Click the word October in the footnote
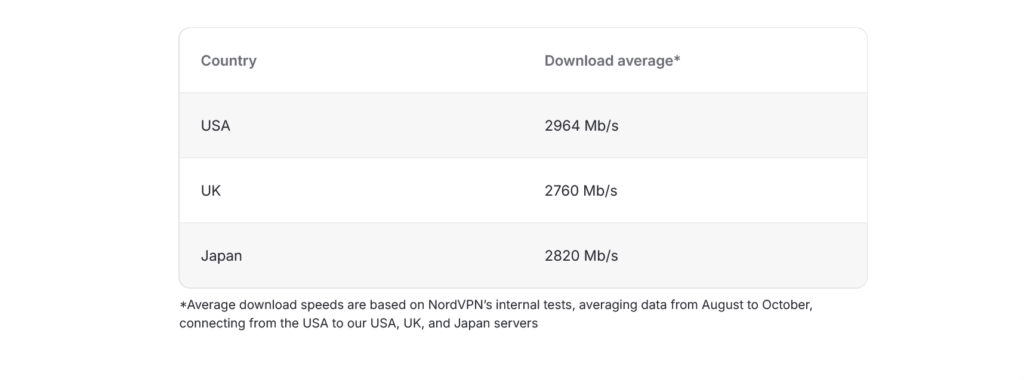1024x380 pixels. (787, 305)
